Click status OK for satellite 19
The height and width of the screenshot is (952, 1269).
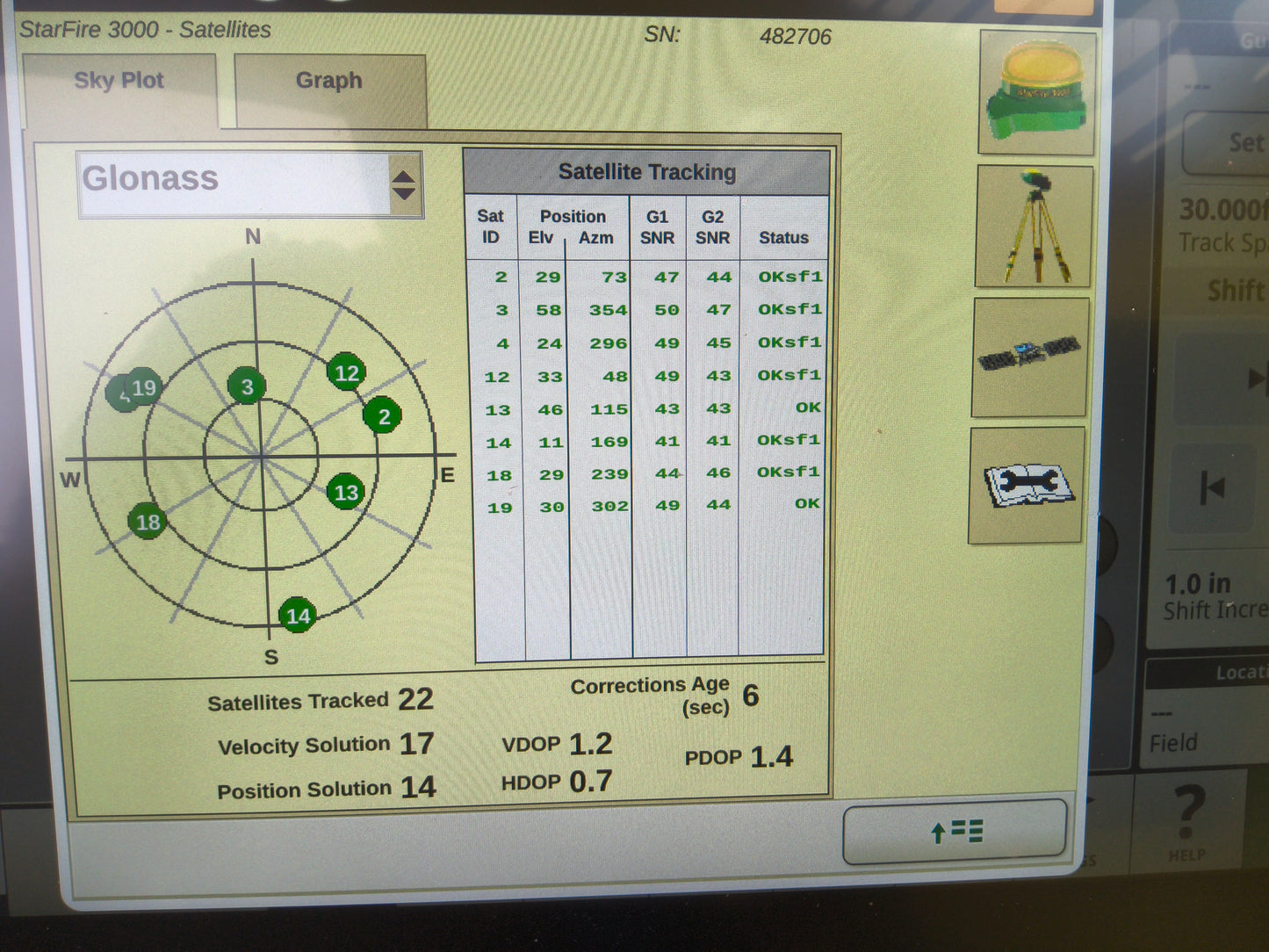click(808, 504)
